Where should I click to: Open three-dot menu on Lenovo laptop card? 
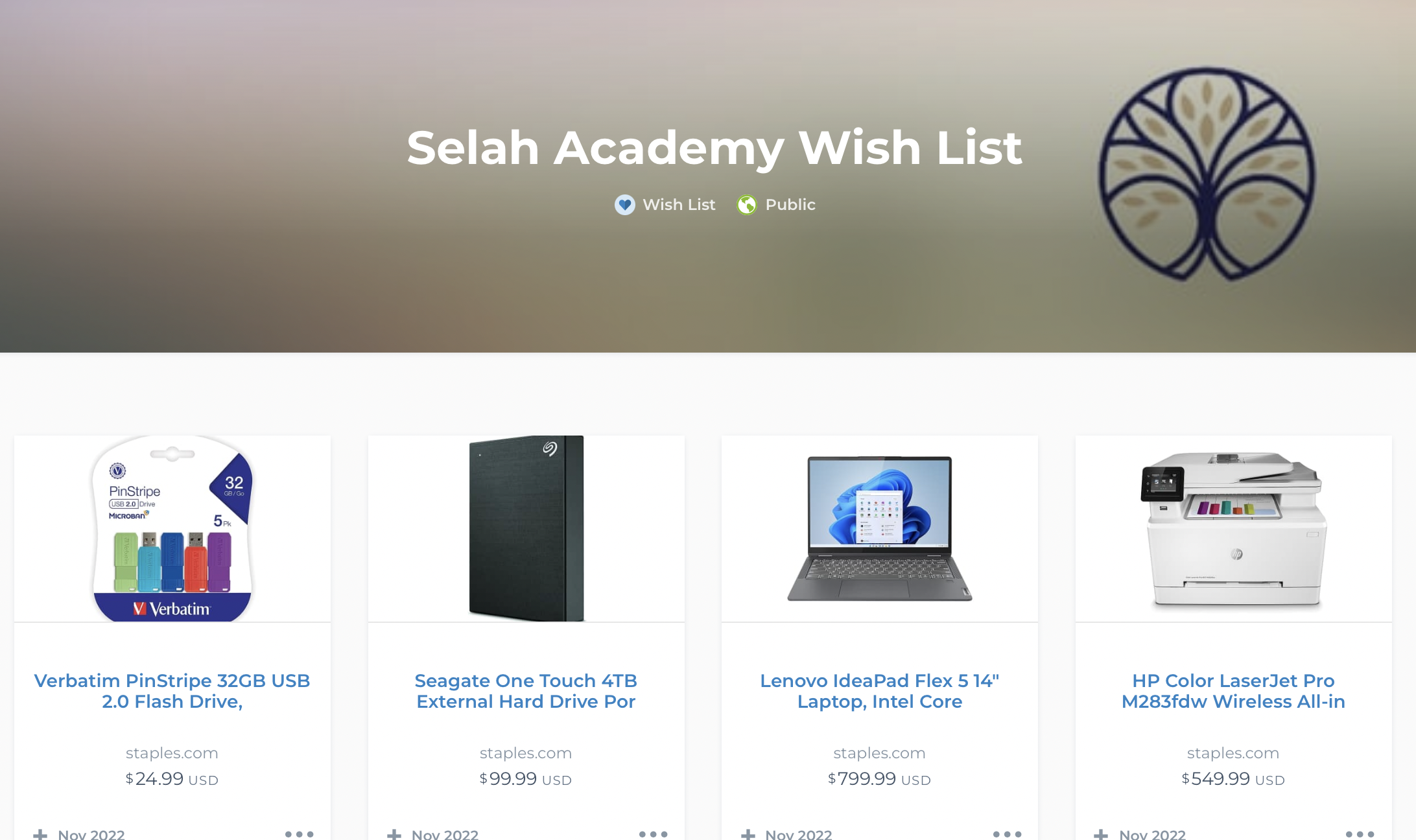1008,834
